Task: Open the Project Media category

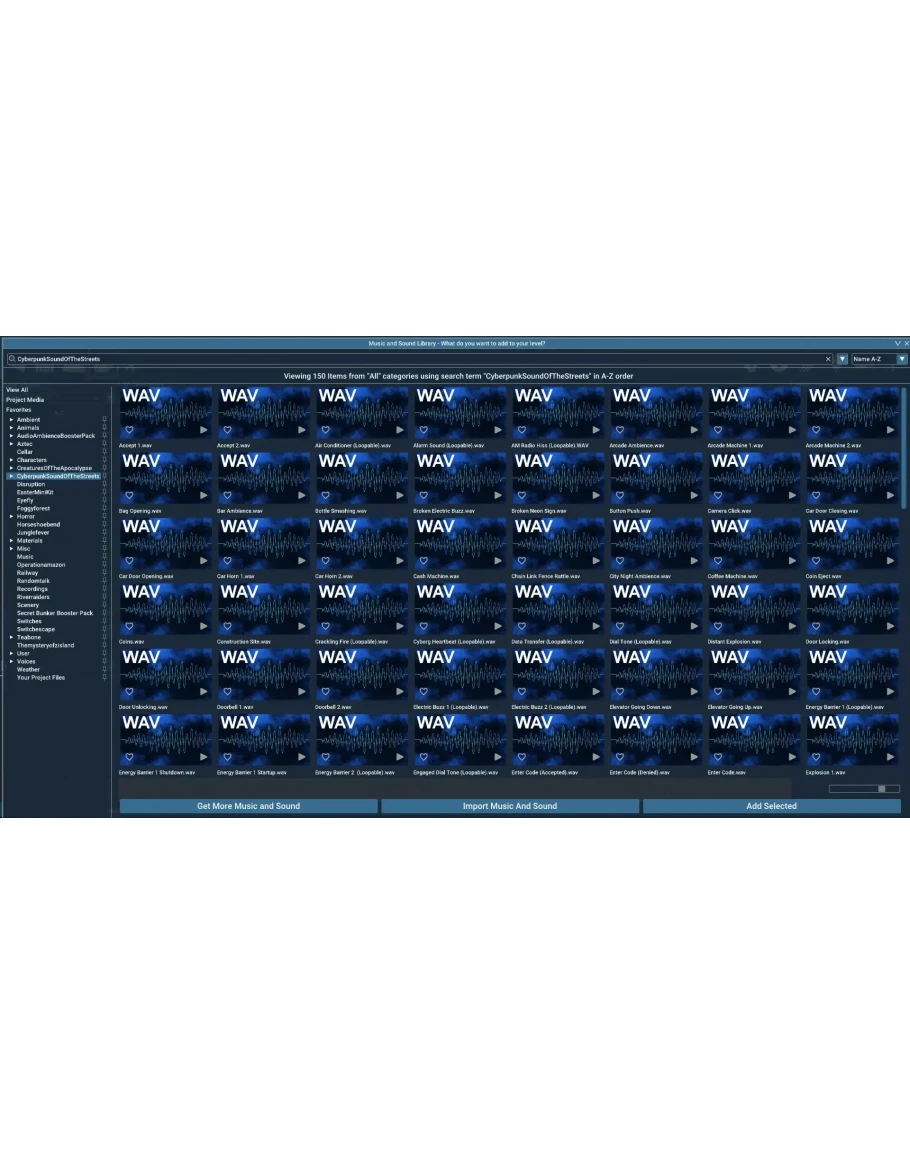Action: click(25, 400)
